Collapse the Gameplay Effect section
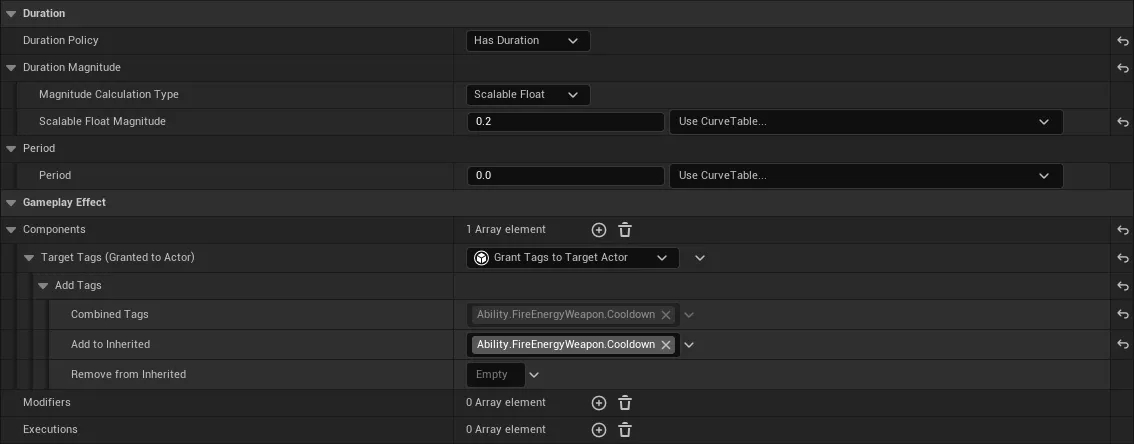 click(11, 203)
